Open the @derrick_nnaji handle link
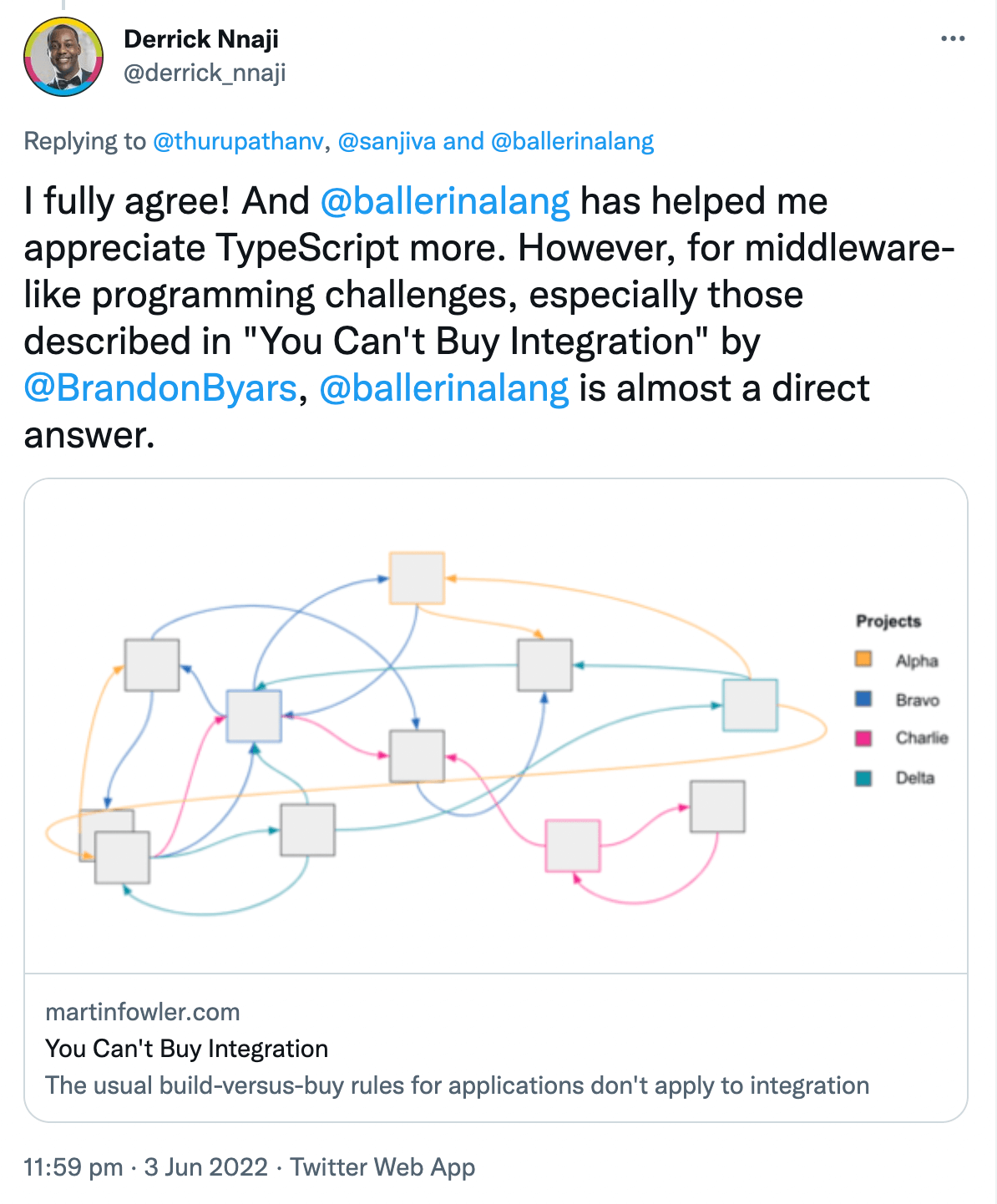Image resolution: width=997 pixels, height=1204 pixels. pos(205,73)
